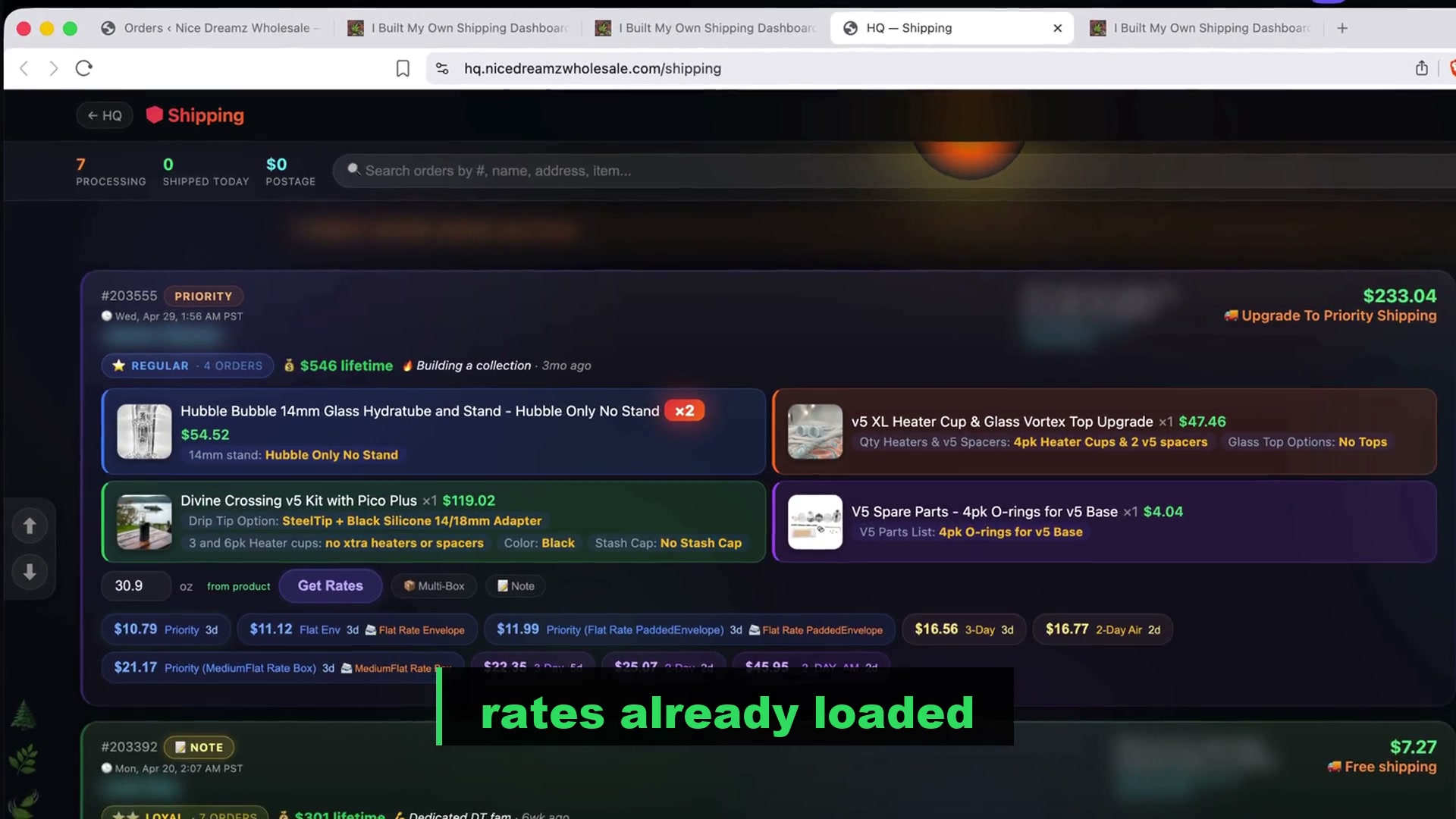Select the $21.17 MediumFlat Rate Box rate
Image resolution: width=1456 pixels, height=819 pixels.
282,667
